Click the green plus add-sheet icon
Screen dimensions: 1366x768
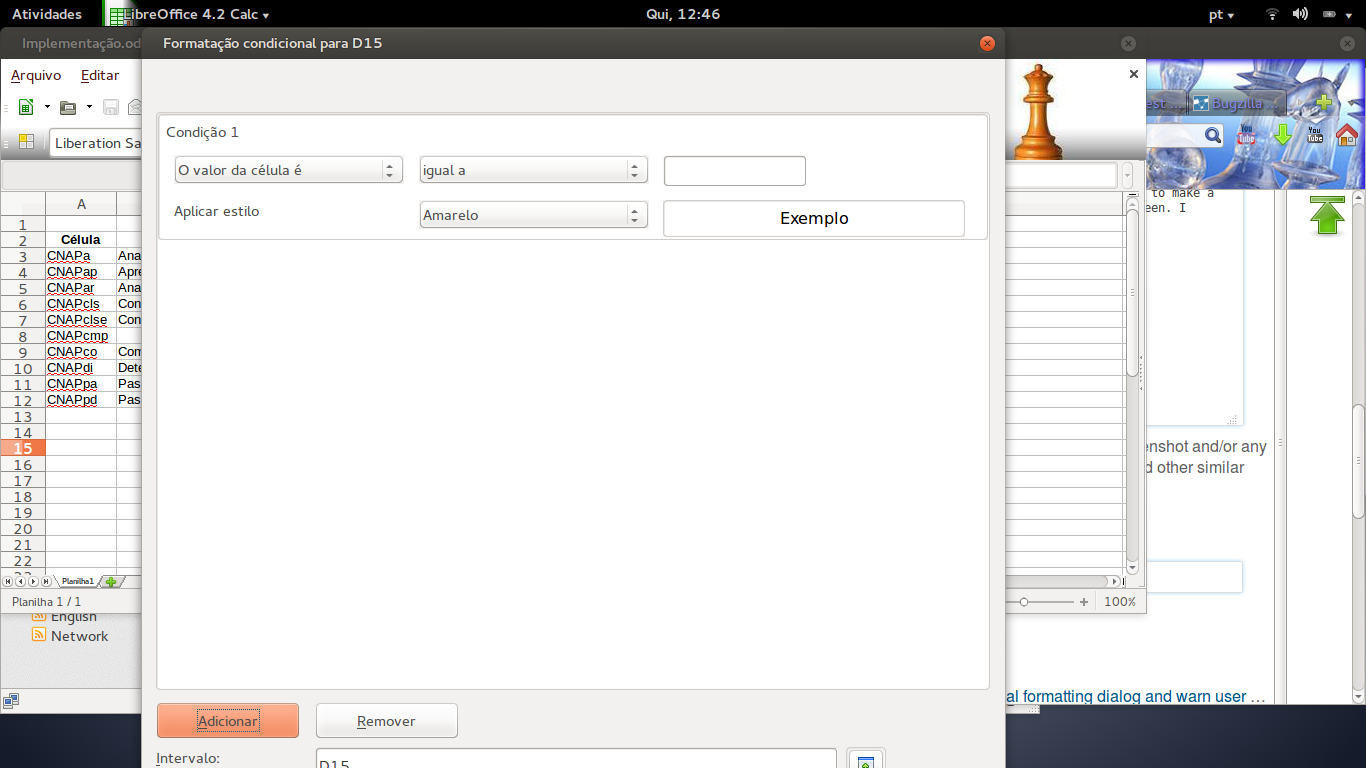point(111,581)
